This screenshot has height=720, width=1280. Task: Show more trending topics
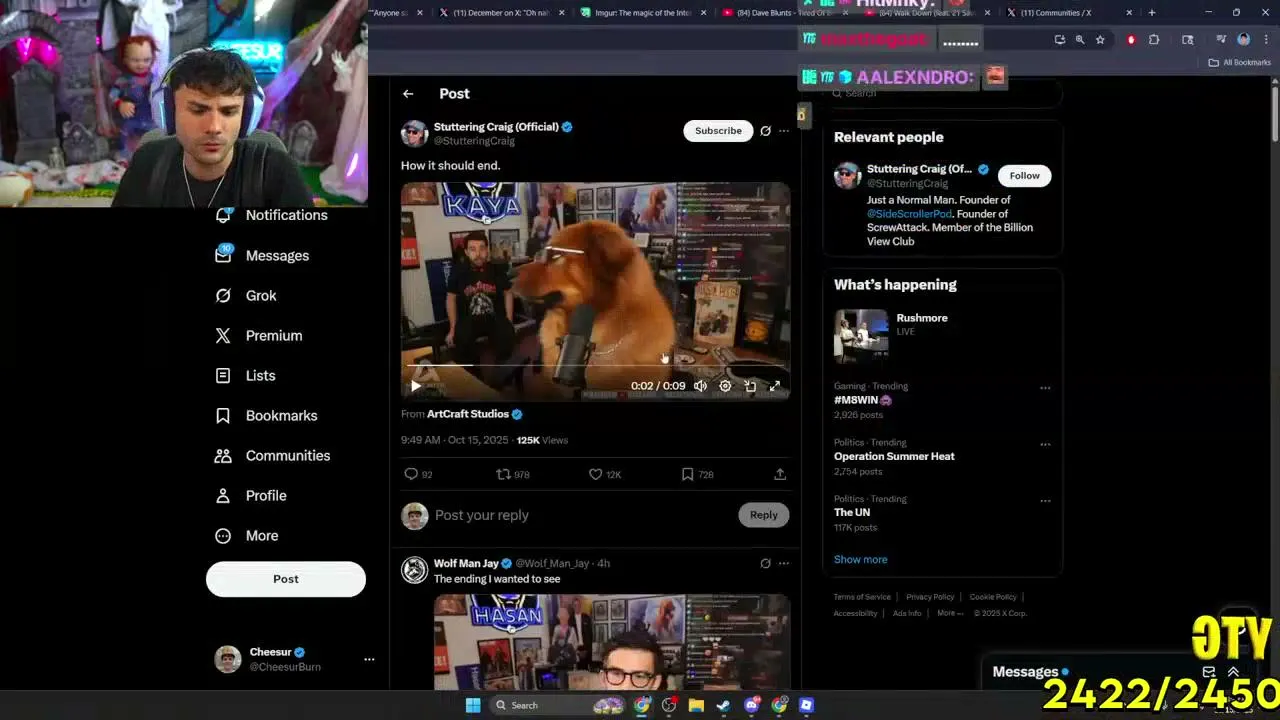860,560
